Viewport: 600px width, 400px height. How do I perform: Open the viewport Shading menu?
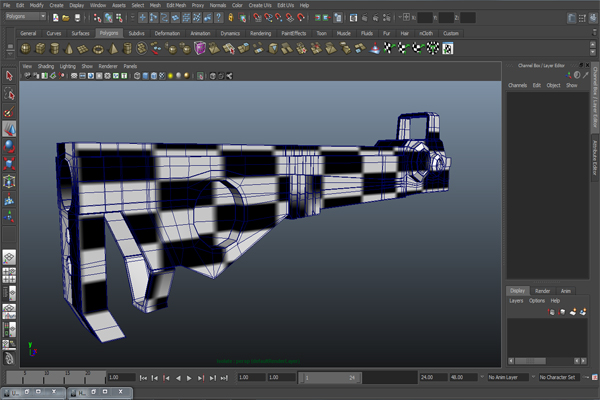click(x=46, y=66)
